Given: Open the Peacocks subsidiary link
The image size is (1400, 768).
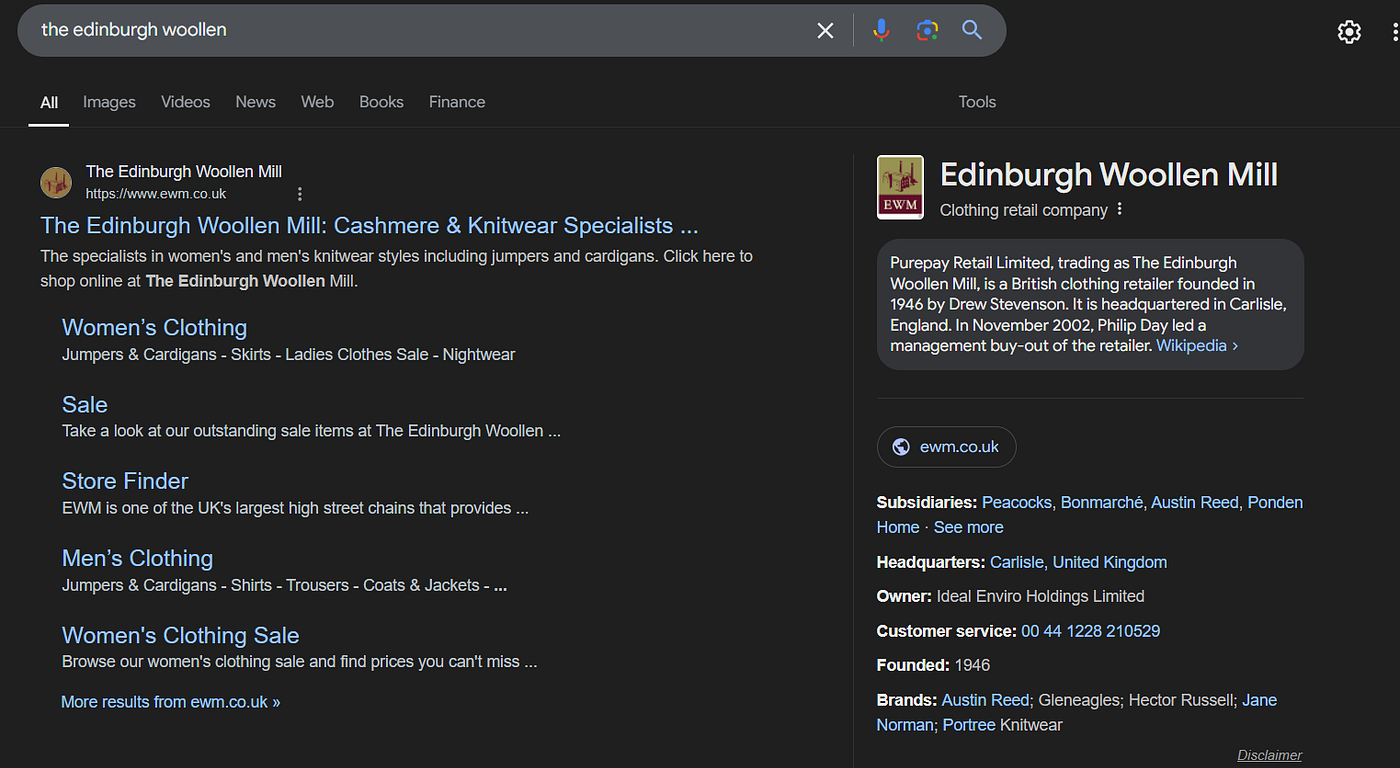Looking at the screenshot, I should coord(1017,503).
